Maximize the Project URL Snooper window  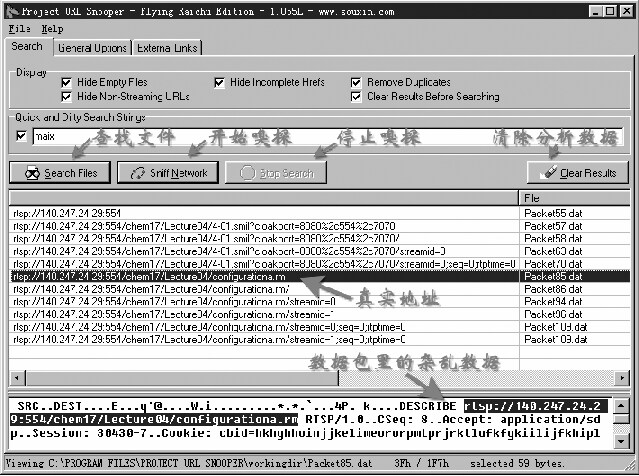[610, 11]
